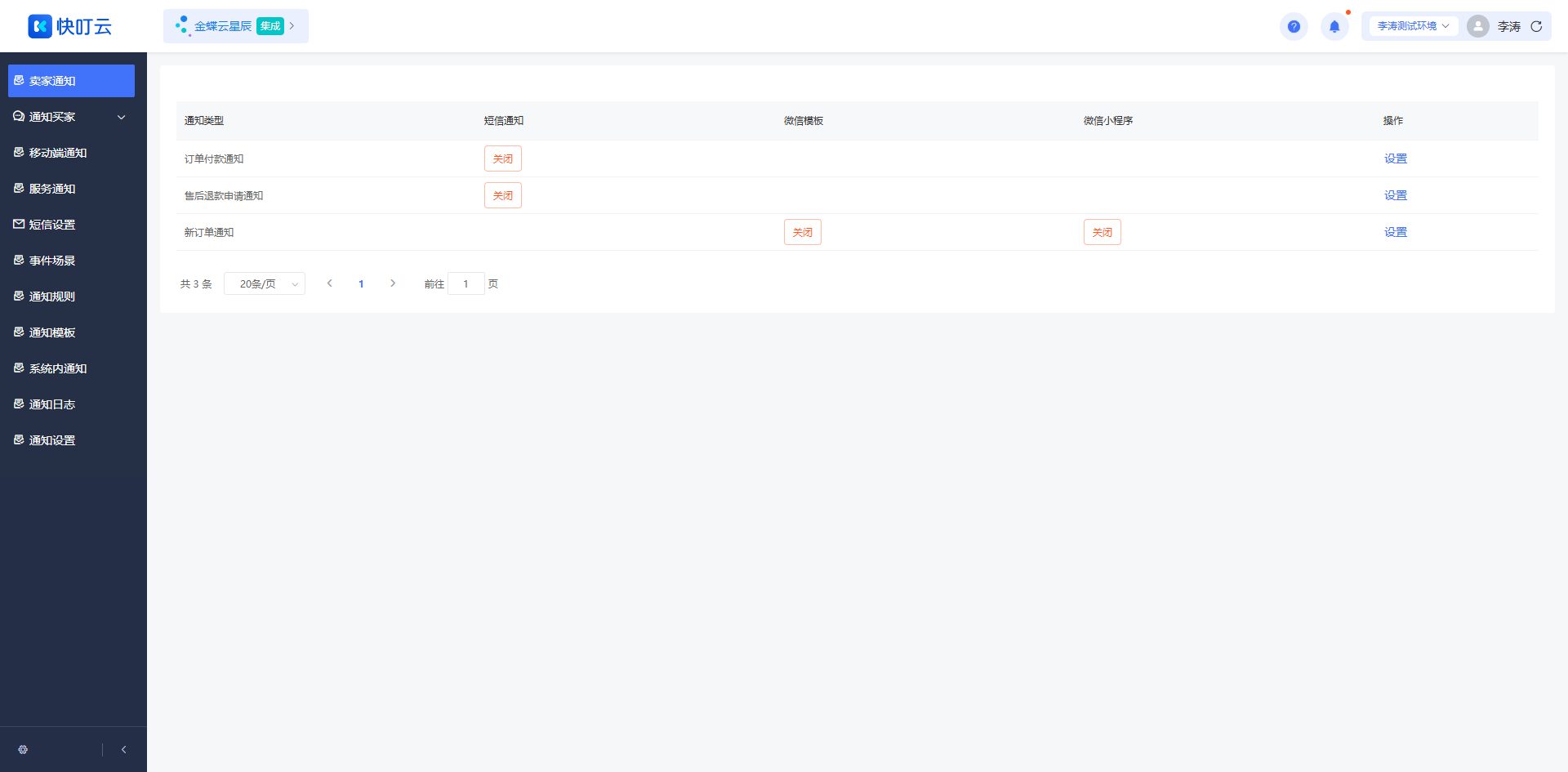The height and width of the screenshot is (772, 1568).
Task: Select page number 1
Action: point(361,283)
